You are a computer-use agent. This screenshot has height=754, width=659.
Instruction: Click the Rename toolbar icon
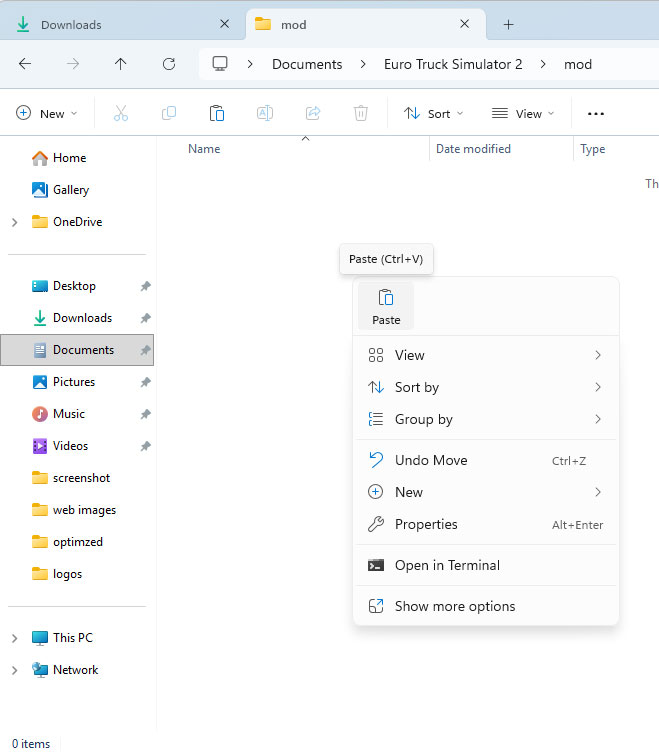coord(265,113)
